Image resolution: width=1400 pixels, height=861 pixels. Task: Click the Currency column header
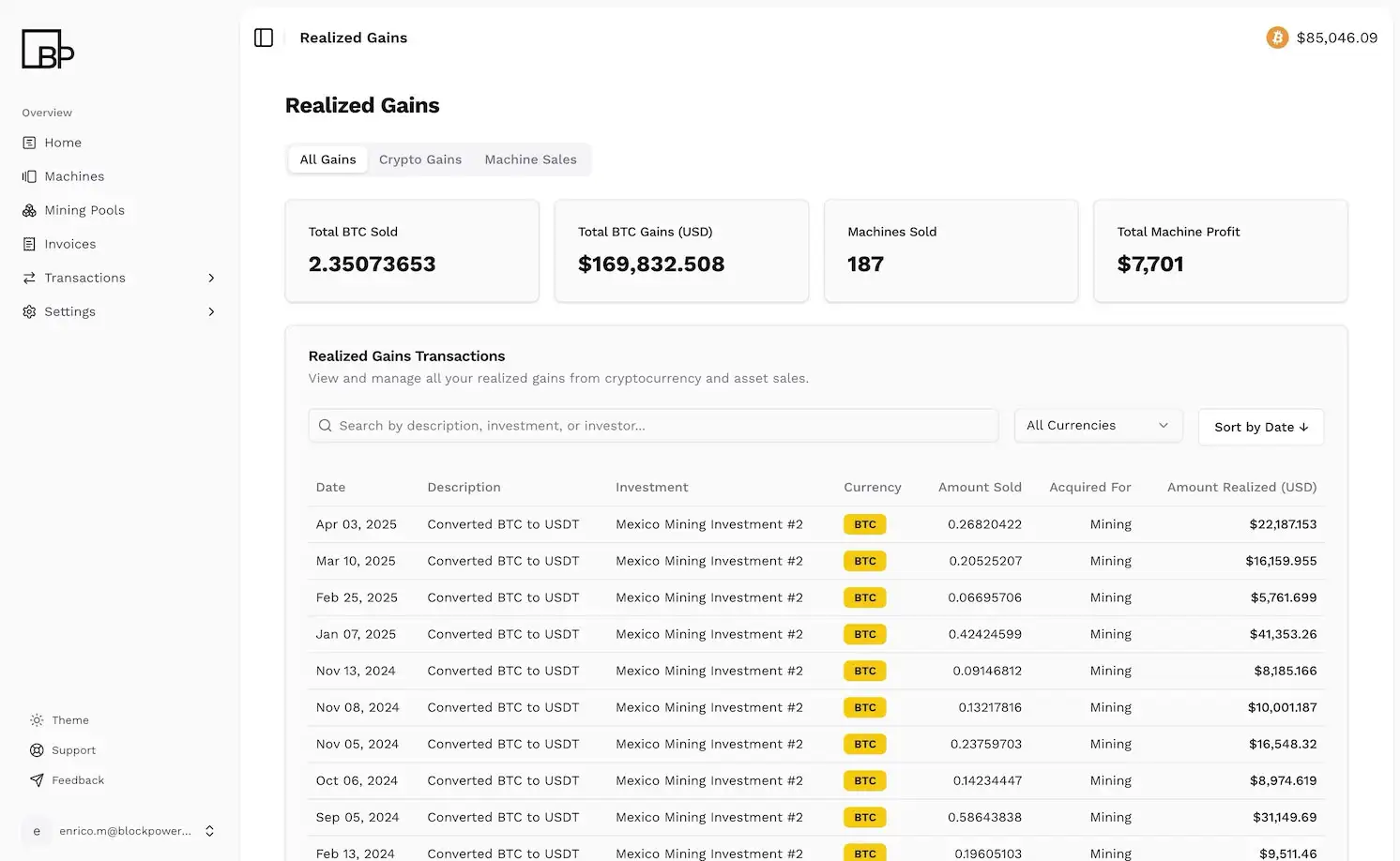(x=873, y=487)
